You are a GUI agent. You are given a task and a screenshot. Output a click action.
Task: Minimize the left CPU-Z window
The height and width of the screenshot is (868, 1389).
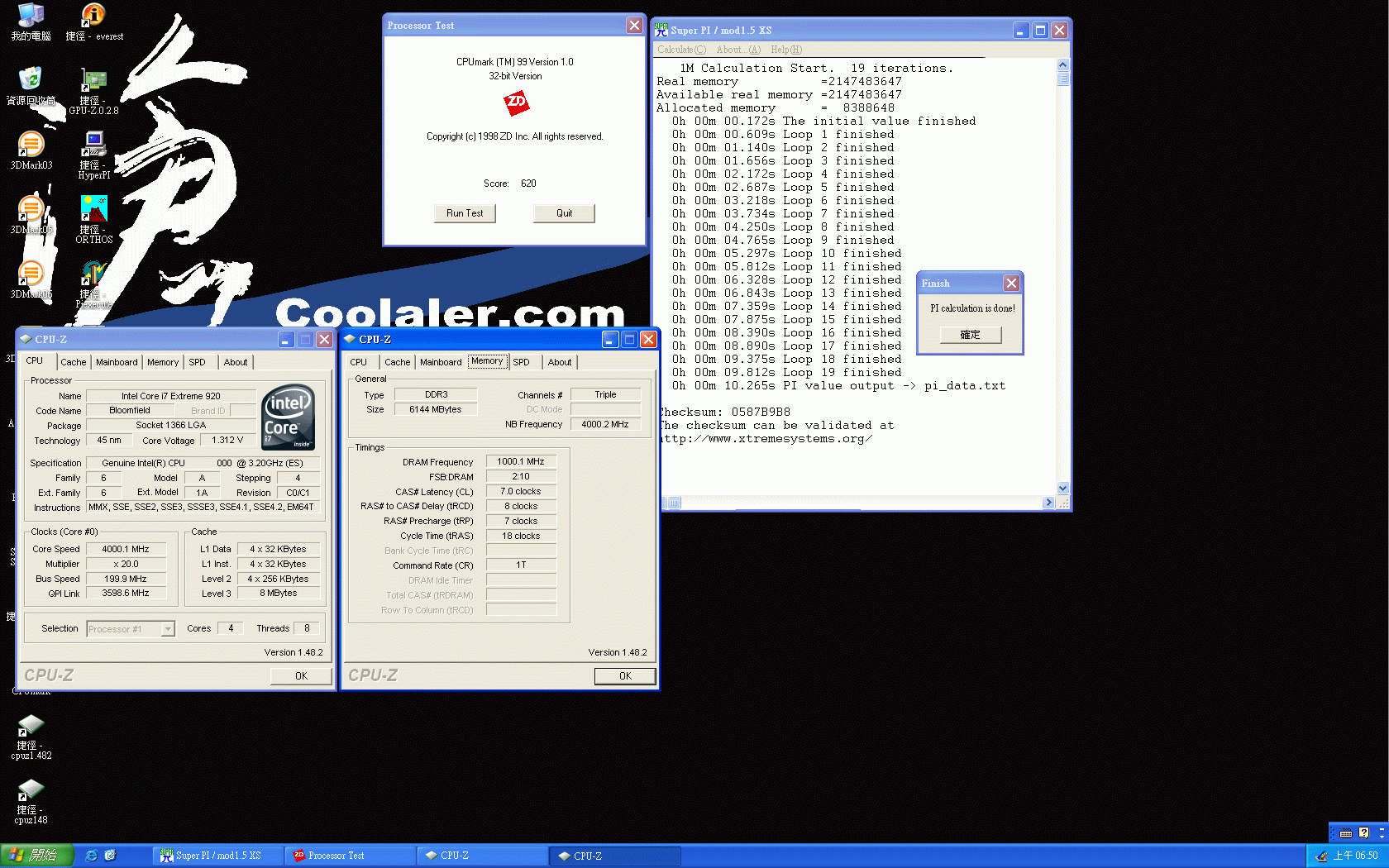[x=285, y=340]
